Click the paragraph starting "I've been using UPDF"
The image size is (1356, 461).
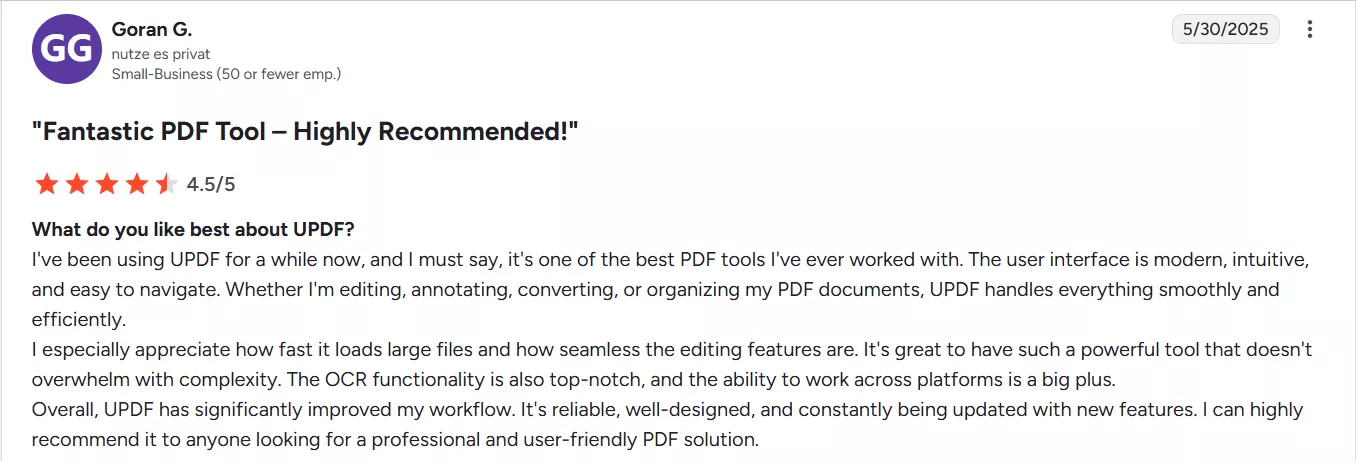click(671, 290)
